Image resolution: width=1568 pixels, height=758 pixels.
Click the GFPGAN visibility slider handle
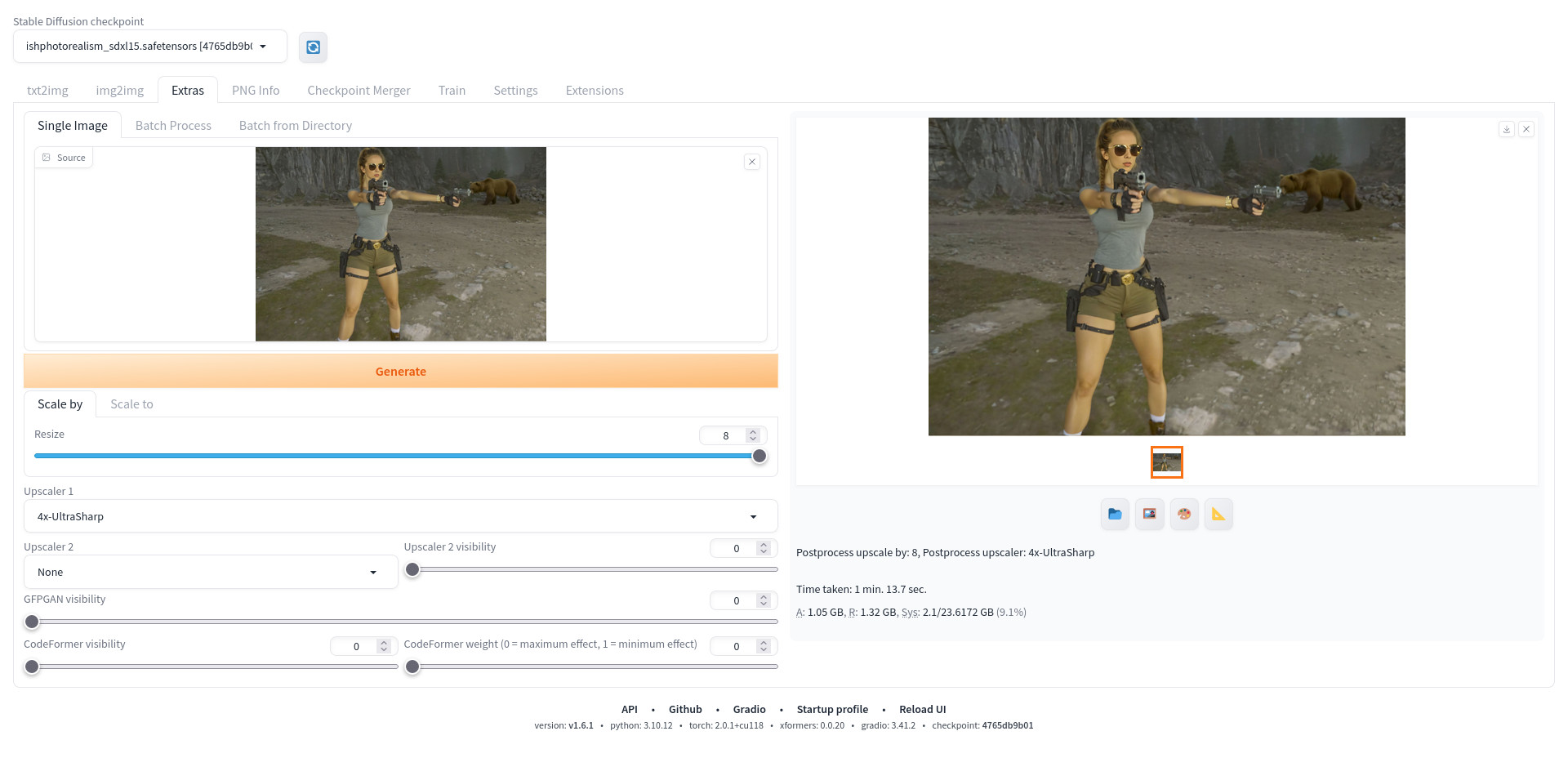pyautogui.click(x=32, y=622)
